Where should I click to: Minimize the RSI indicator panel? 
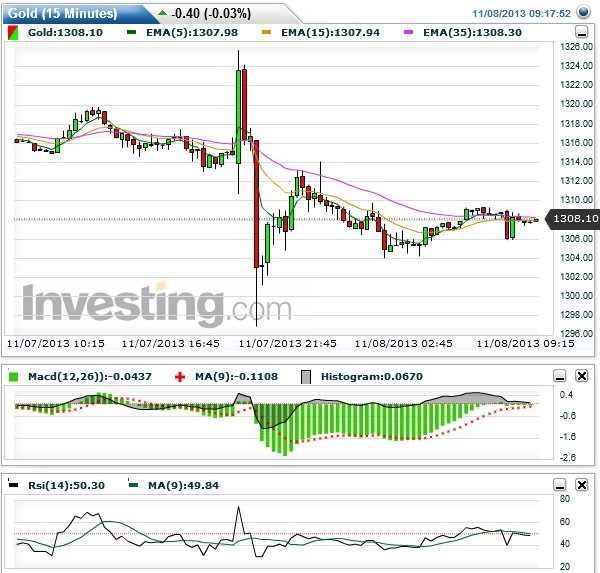click(x=560, y=485)
